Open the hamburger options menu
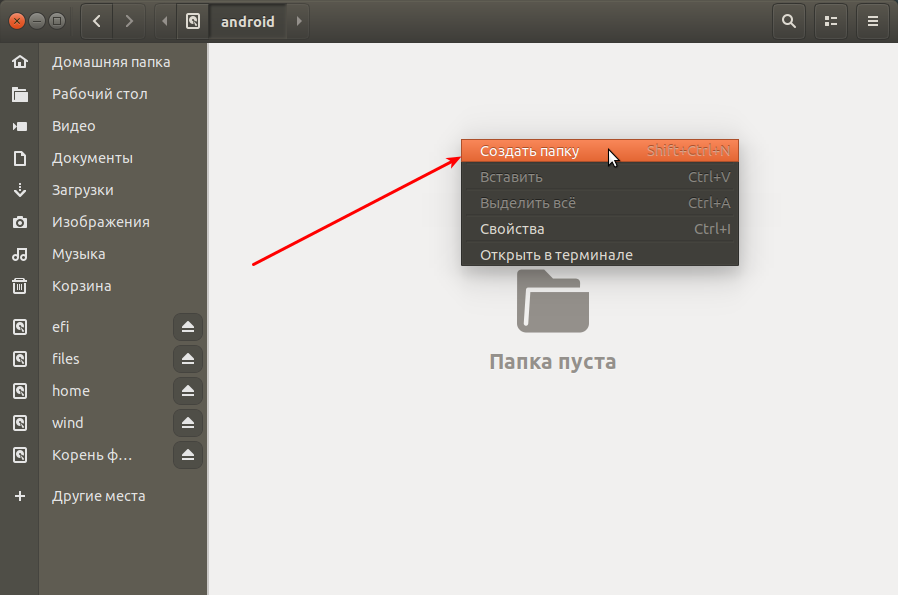 click(x=872, y=21)
